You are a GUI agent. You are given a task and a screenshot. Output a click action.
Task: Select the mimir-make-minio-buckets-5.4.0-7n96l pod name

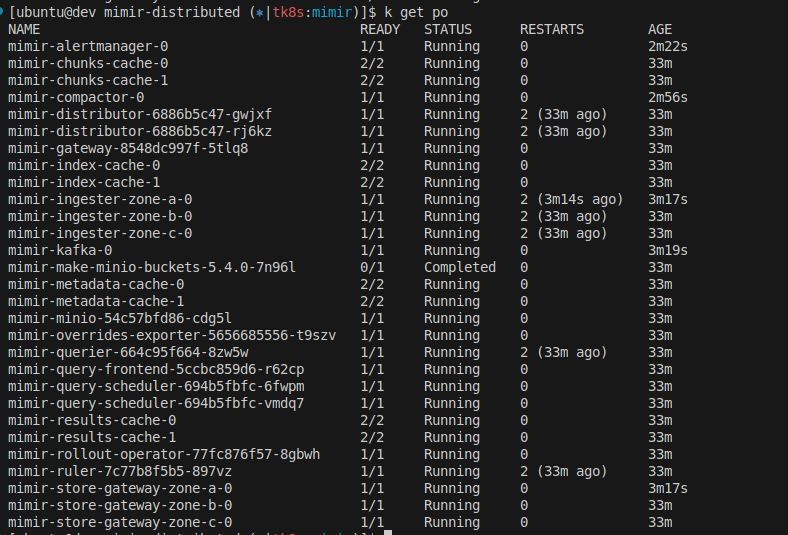[x=152, y=267]
